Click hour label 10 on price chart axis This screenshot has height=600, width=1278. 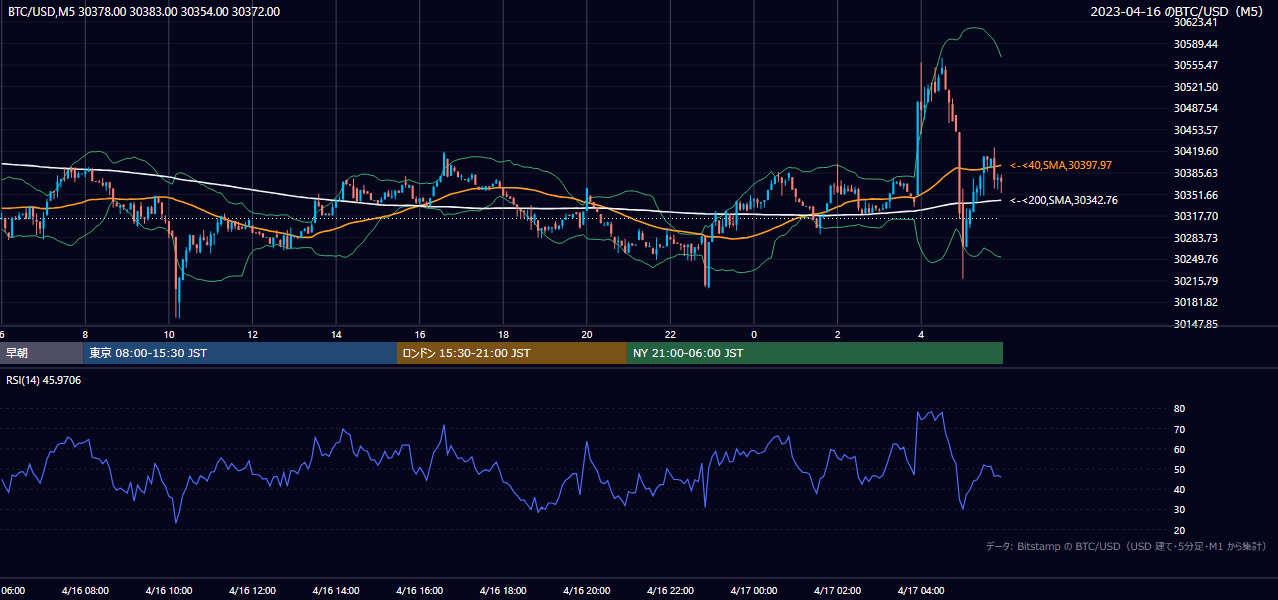(x=169, y=334)
